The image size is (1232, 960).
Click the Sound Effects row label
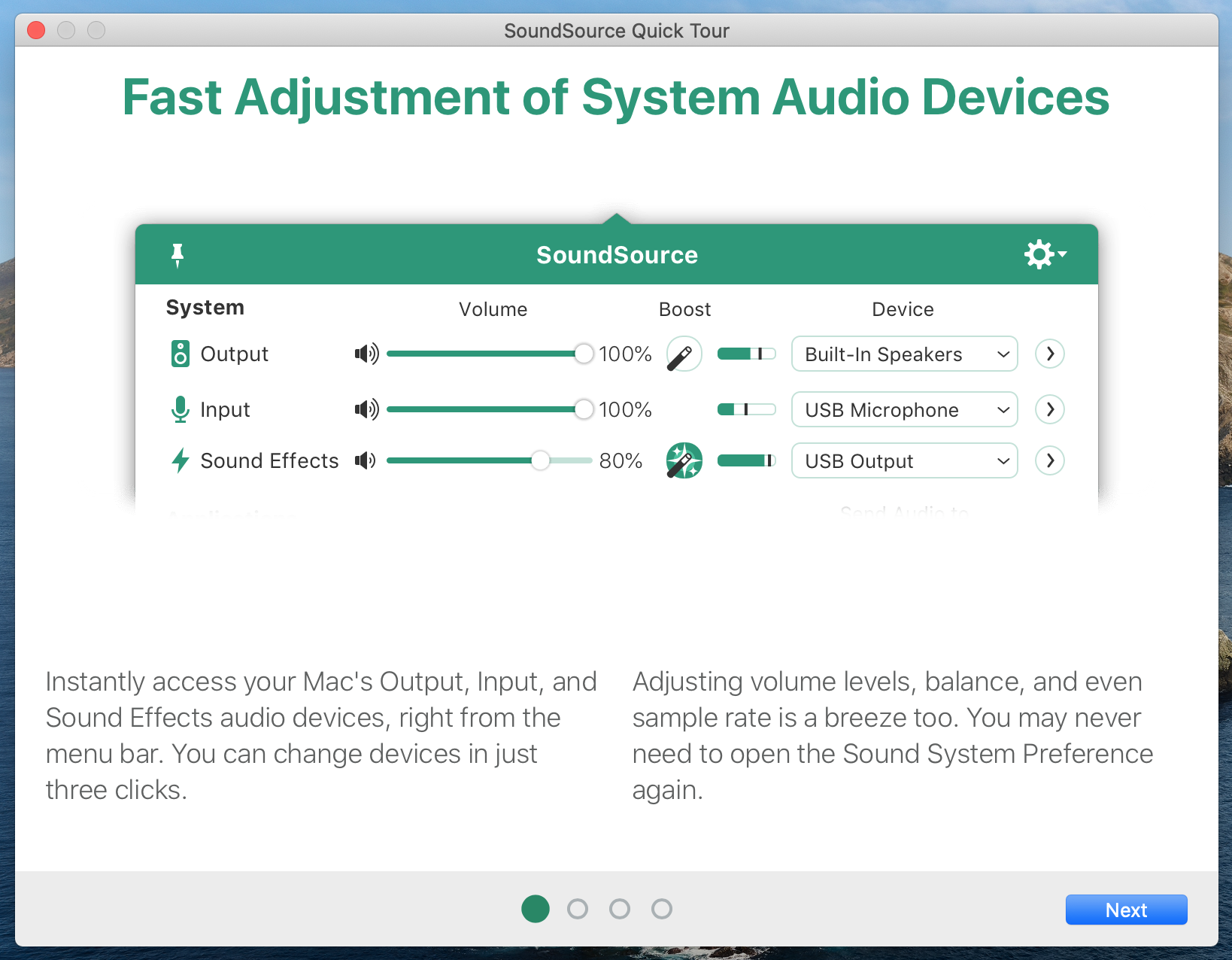[270, 460]
